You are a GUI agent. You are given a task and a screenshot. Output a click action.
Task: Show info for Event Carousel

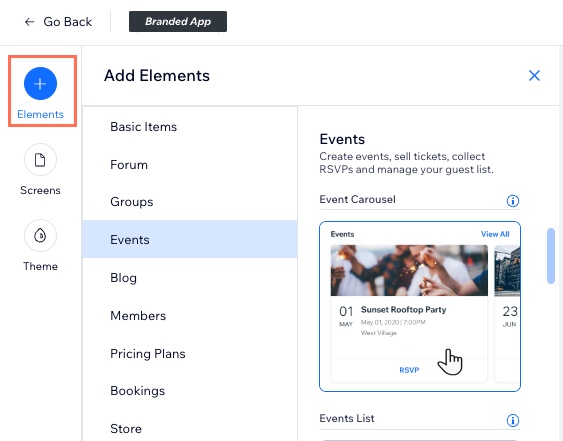(x=513, y=201)
